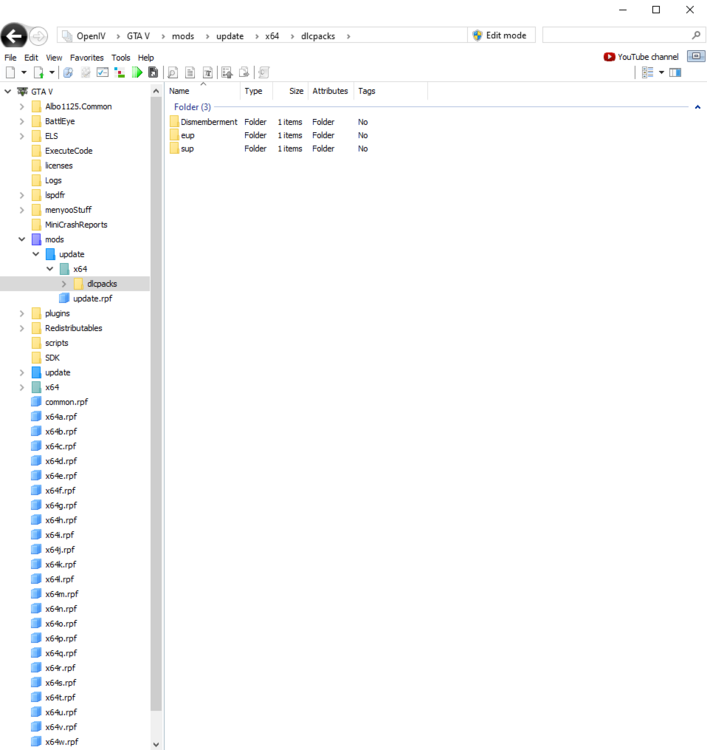Click the search magnifier icon
The image size is (707, 750).
[x=696, y=35]
